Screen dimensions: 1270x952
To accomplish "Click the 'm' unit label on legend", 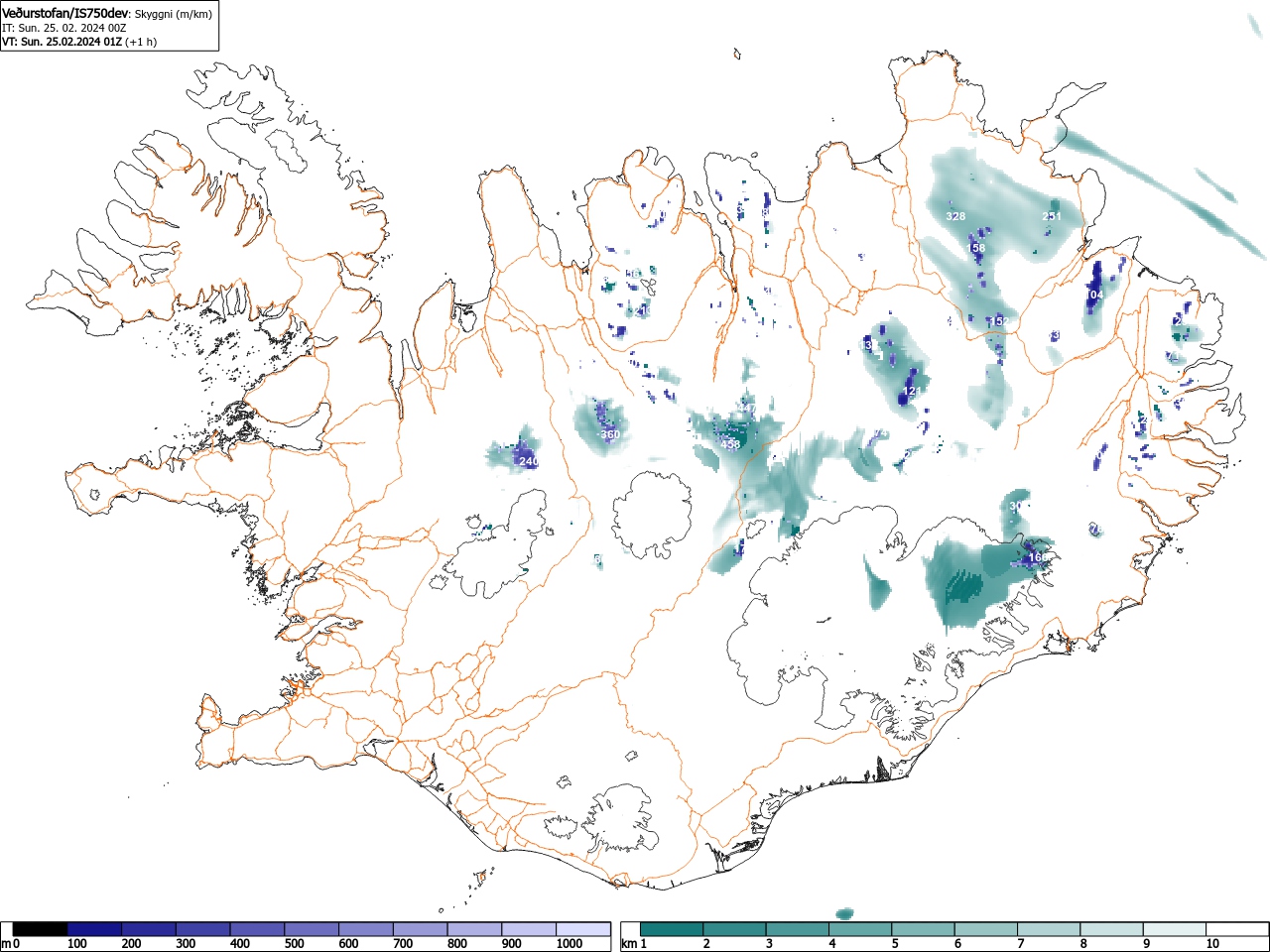I will pos(6,944).
